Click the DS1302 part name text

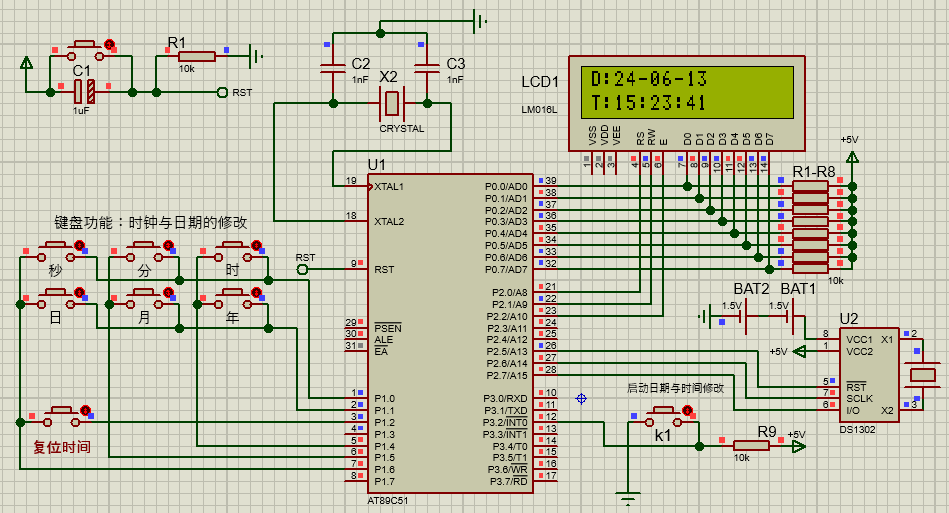(x=857, y=430)
